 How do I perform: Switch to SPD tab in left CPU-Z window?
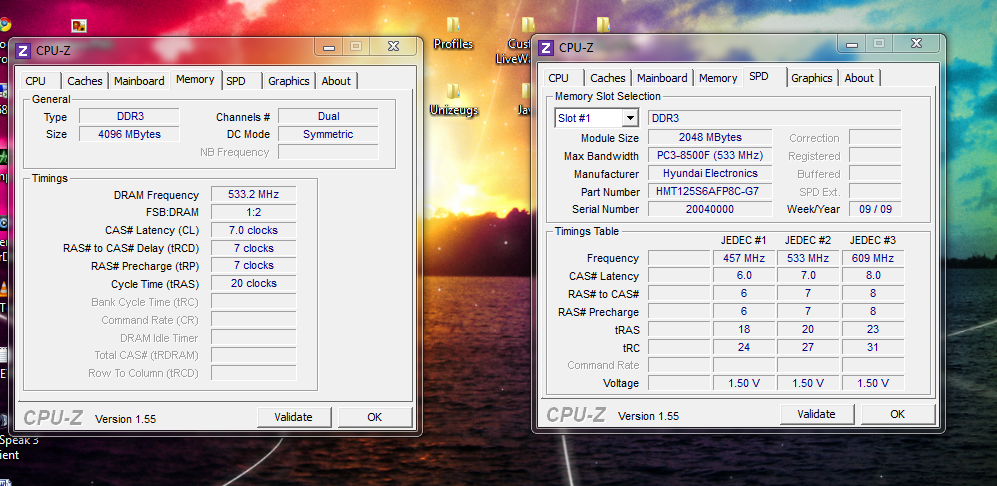coord(236,81)
